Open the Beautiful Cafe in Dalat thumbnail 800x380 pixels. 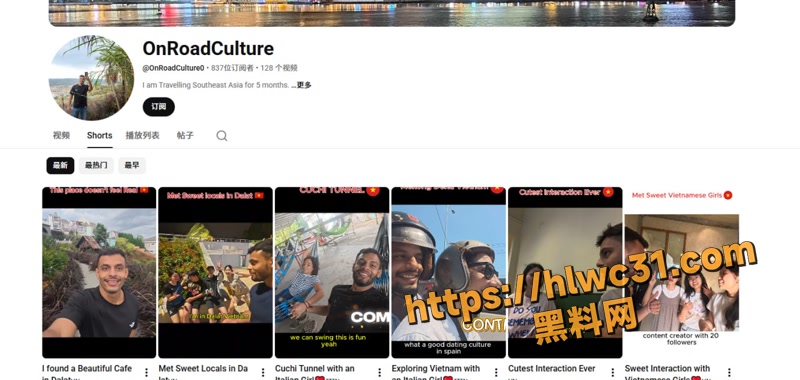pyautogui.click(x=99, y=272)
